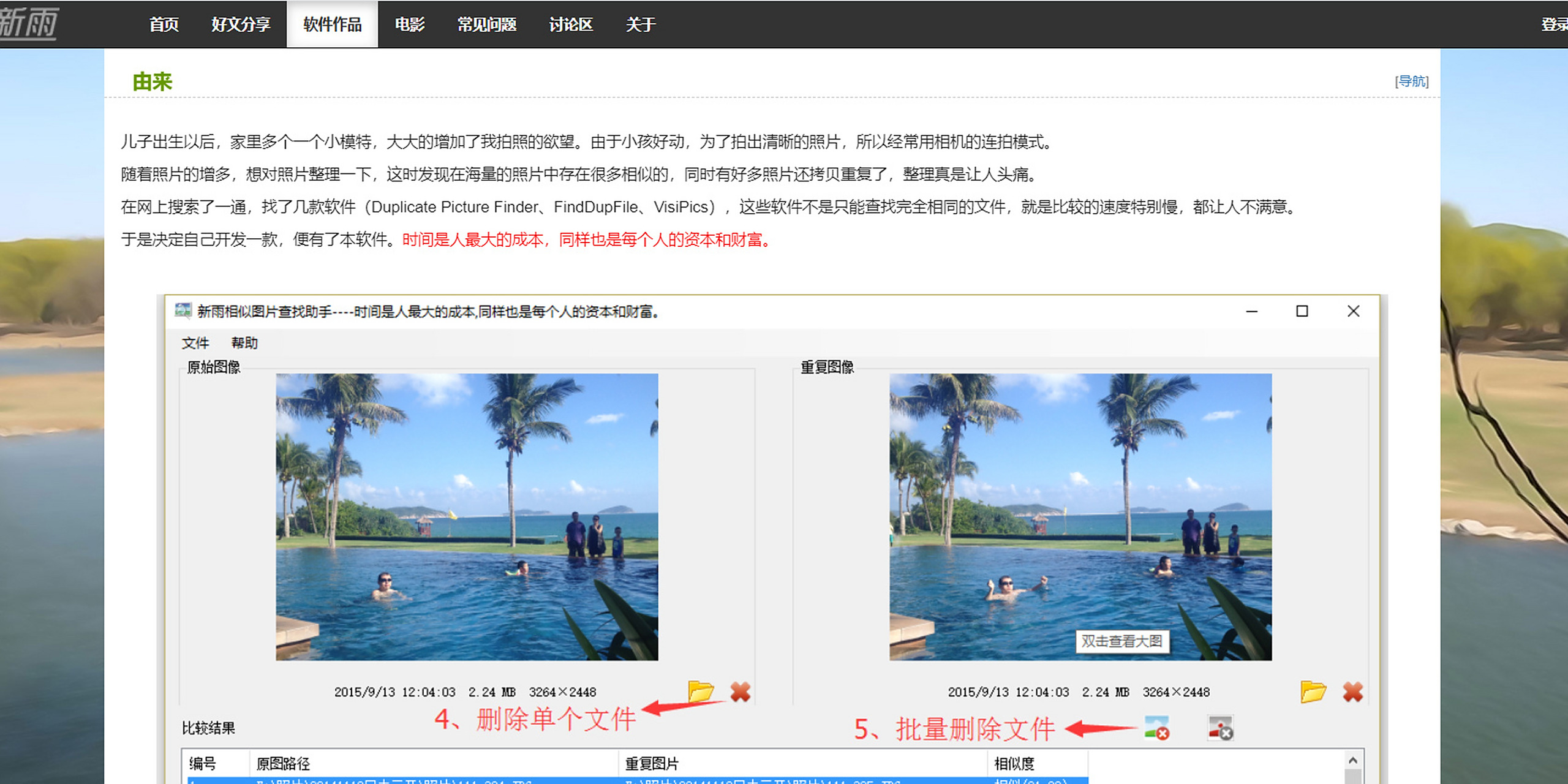Click the [导航] link
Image resolution: width=1568 pixels, height=784 pixels.
click(x=1412, y=80)
